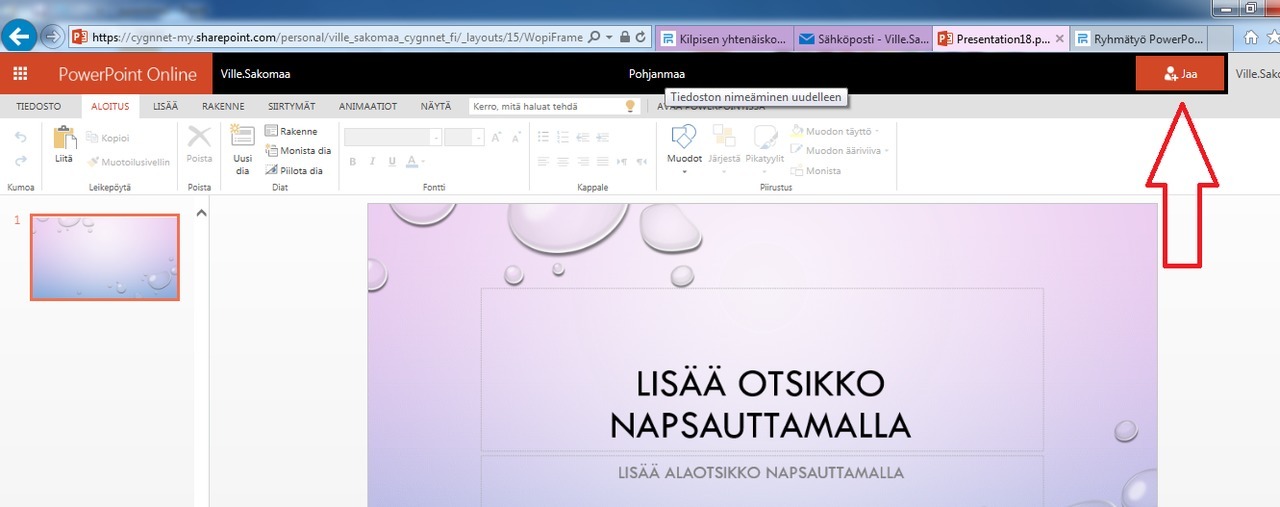1280x507 pixels.
Task: Add a new slide with Uusi dia
Action: point(242,150)
